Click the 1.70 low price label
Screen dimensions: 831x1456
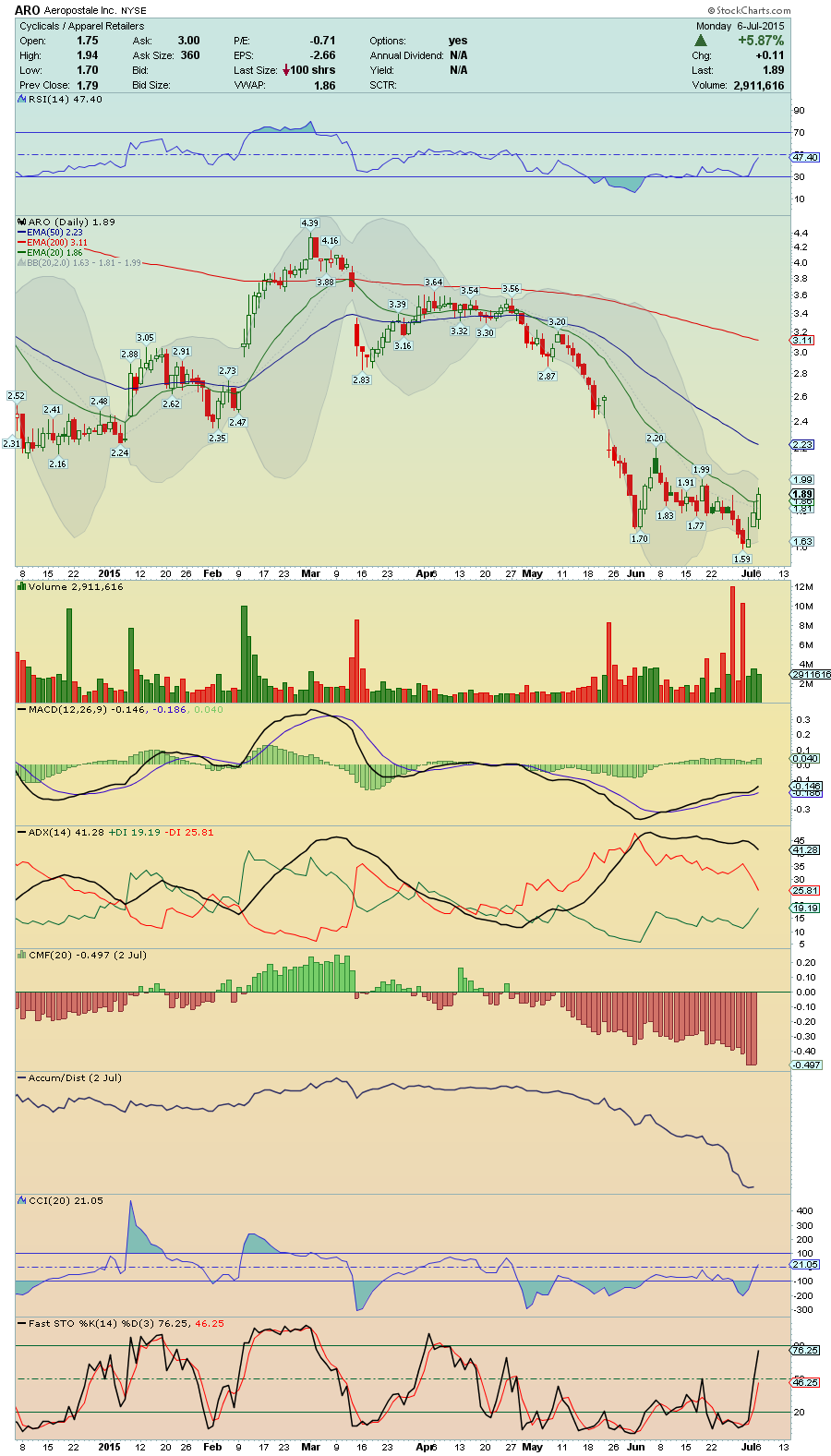639,537
